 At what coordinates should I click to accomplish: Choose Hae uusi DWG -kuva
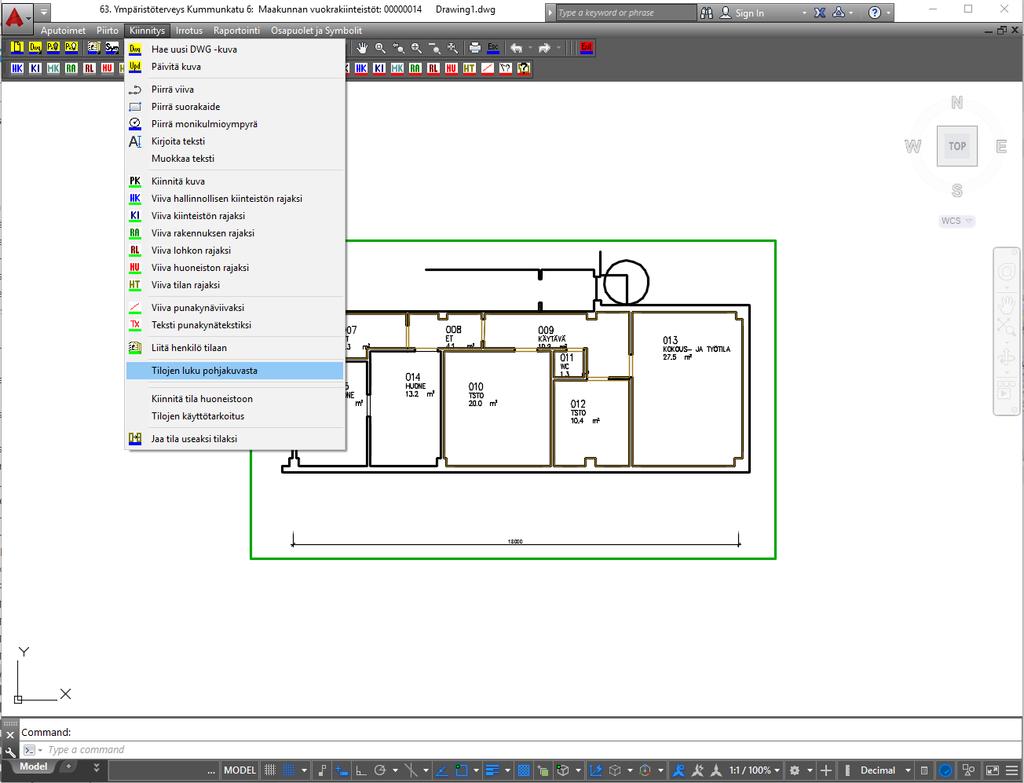(x=234, y=49)
